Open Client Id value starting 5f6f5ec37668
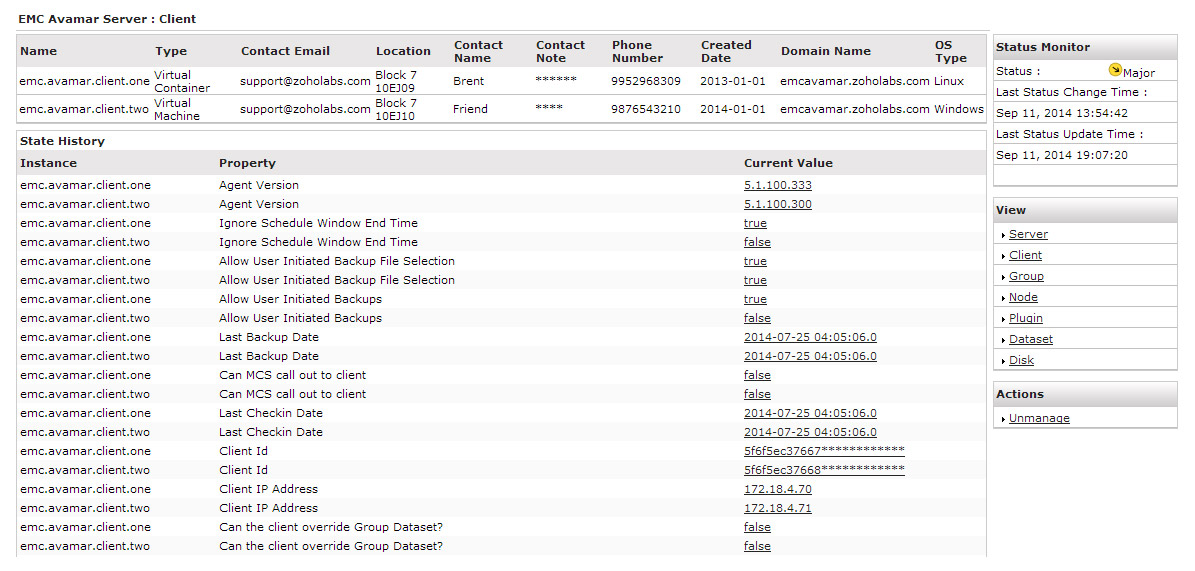 pyautogui.click(x=823, y=470)
